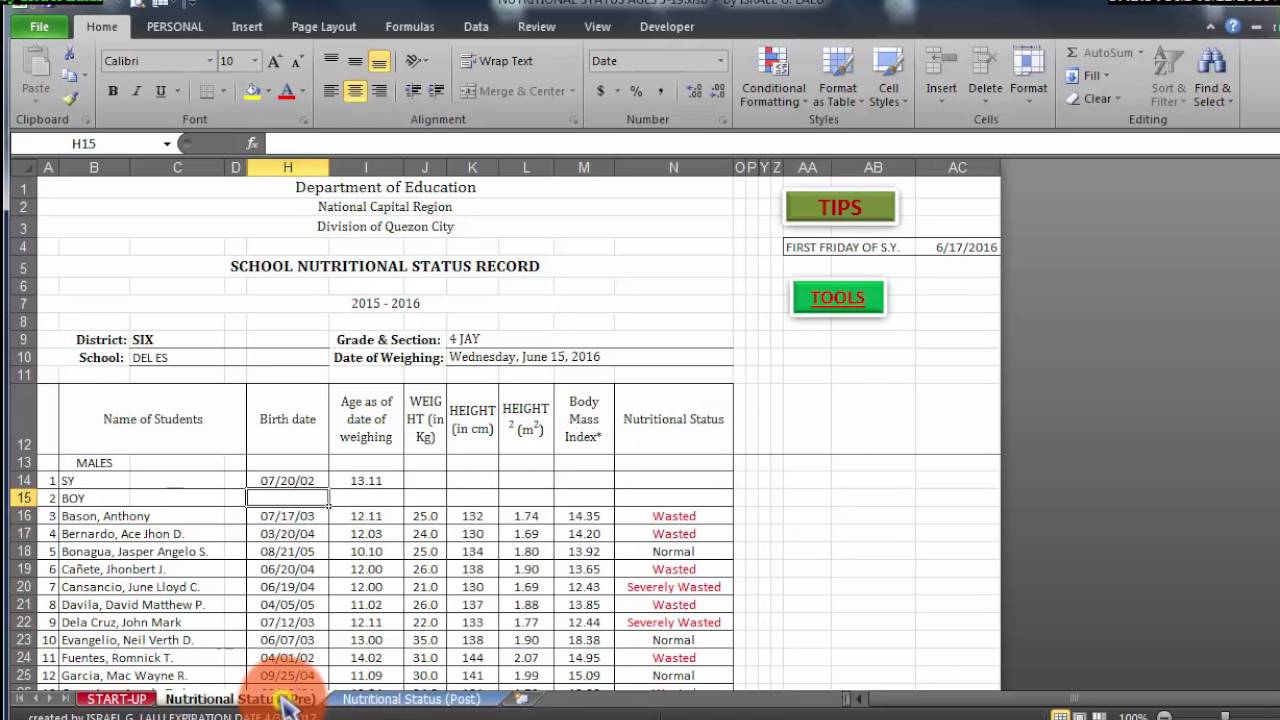Click Increase Decimal icon
The width and height of the screenshot is (1280, 720).
(694, 91)
